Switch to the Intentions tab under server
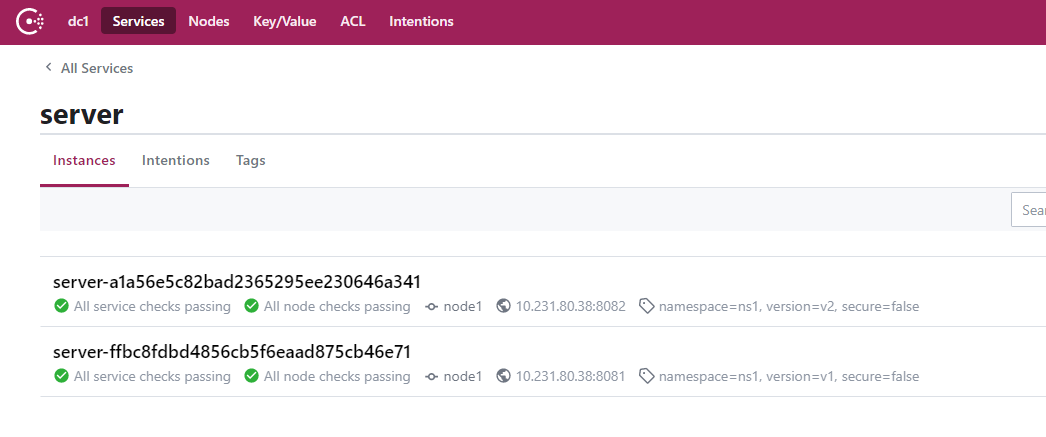1046x437 pixels. 175,160
